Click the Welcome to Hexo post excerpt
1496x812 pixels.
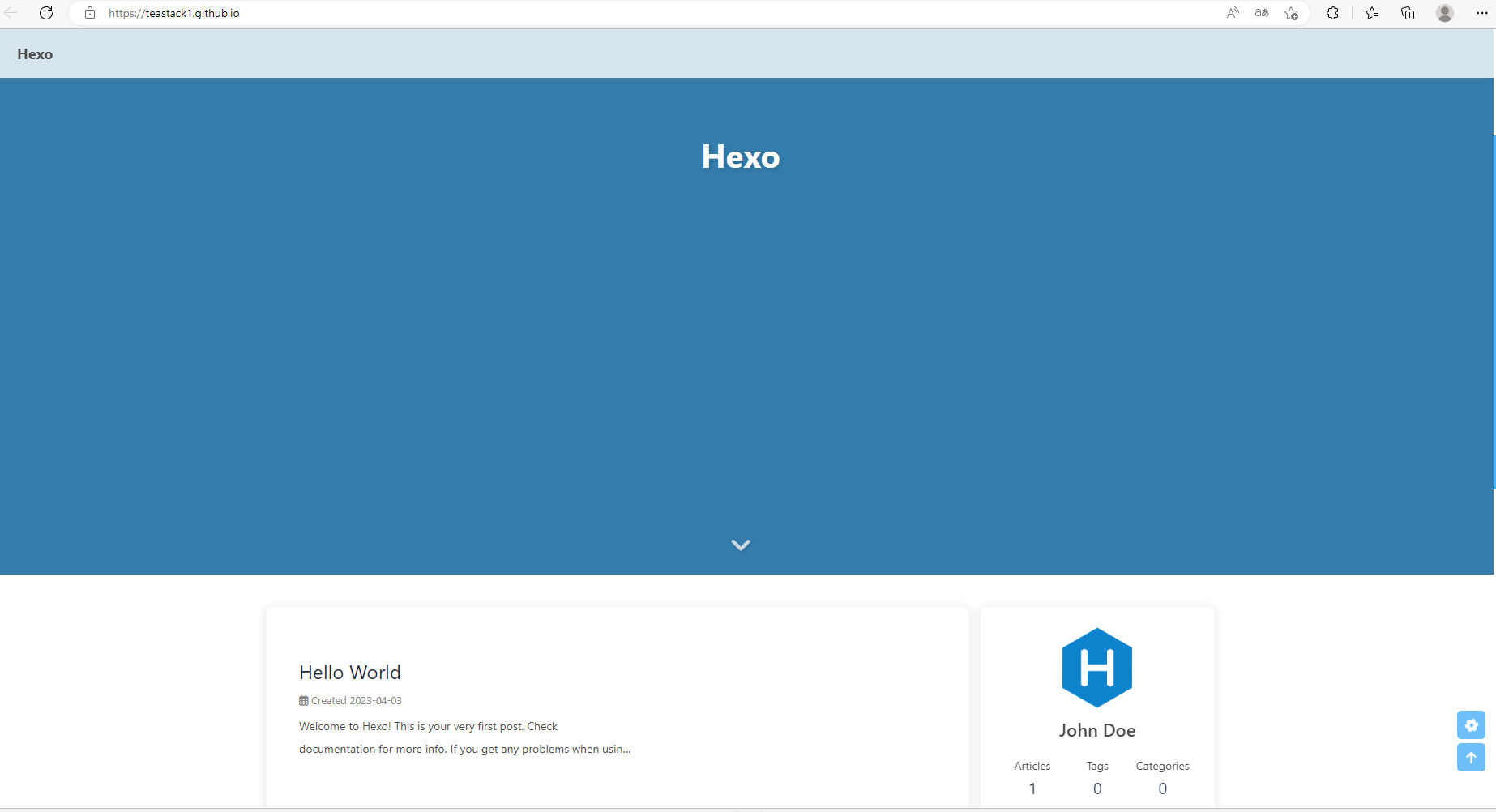pos(465,737)
